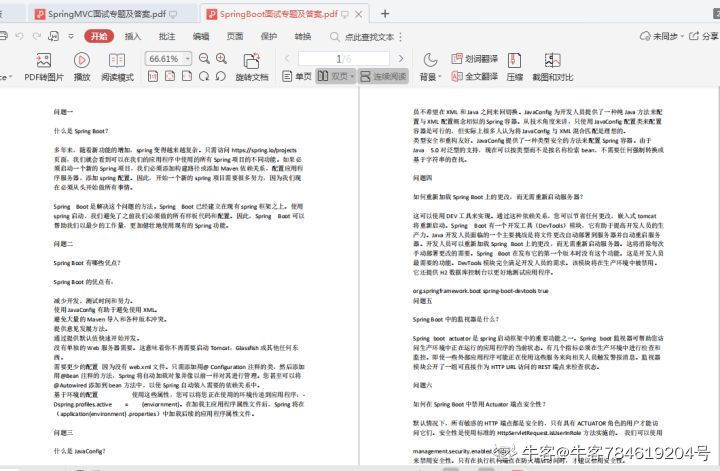720x471 pixels.
Task: Open the 编辑 ribbon tab
Action: (x=201, y=36)
